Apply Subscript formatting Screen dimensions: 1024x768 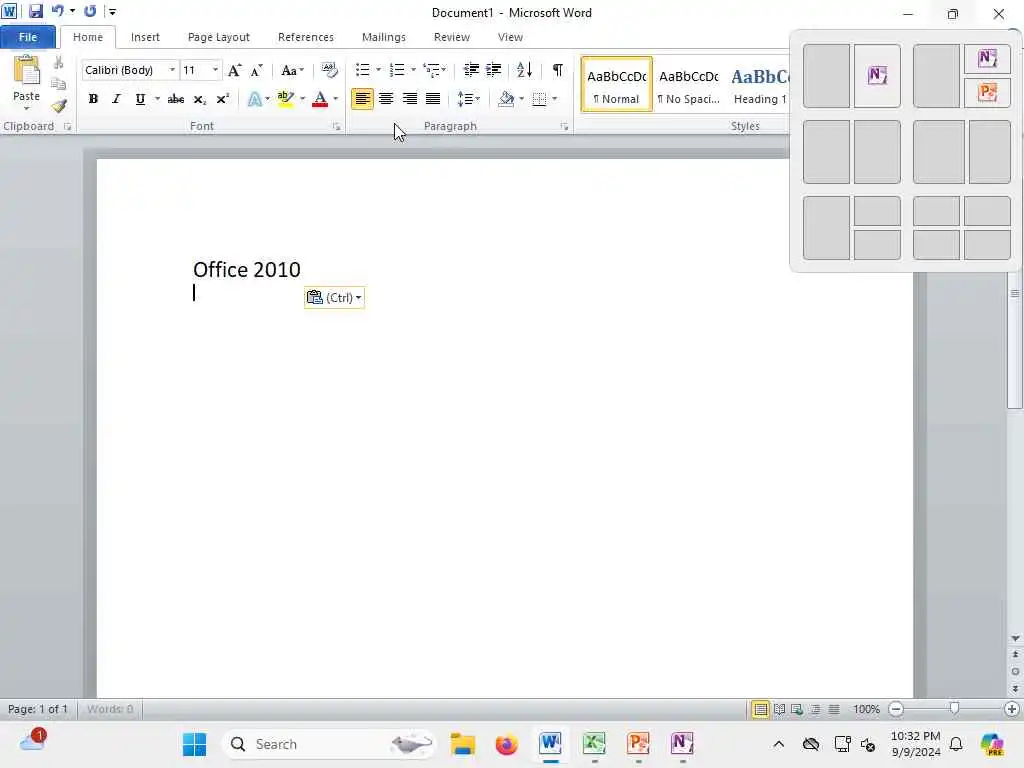tap(199, 99)
